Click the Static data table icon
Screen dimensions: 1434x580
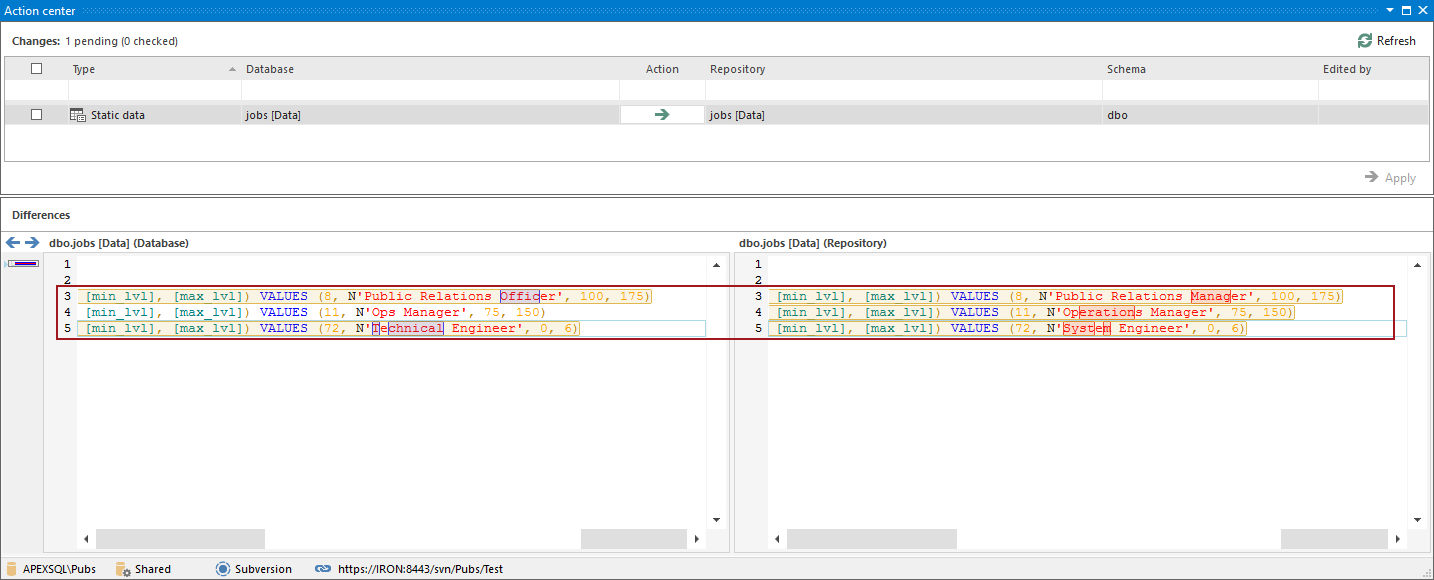[78, 115]
